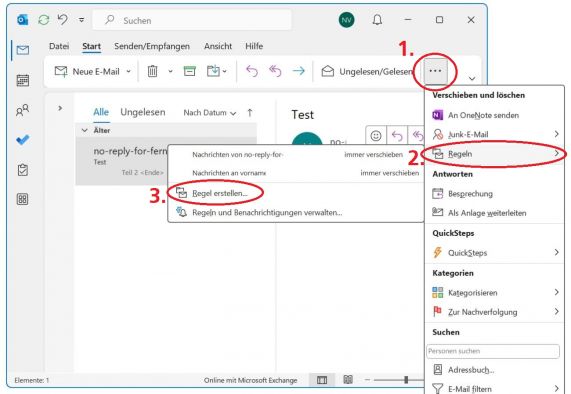
Task: Open the E-Mail filtern submenu
Action: click(494, 388)
